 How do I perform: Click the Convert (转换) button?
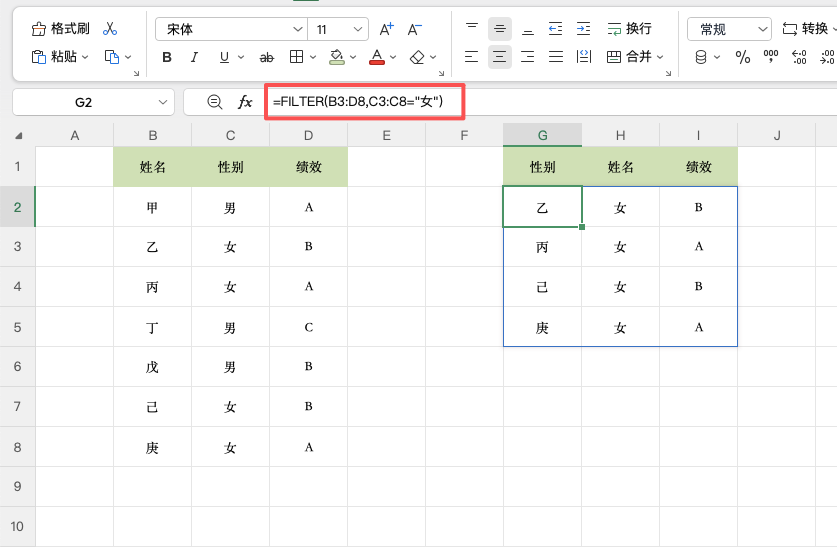[x=805, y=29]
